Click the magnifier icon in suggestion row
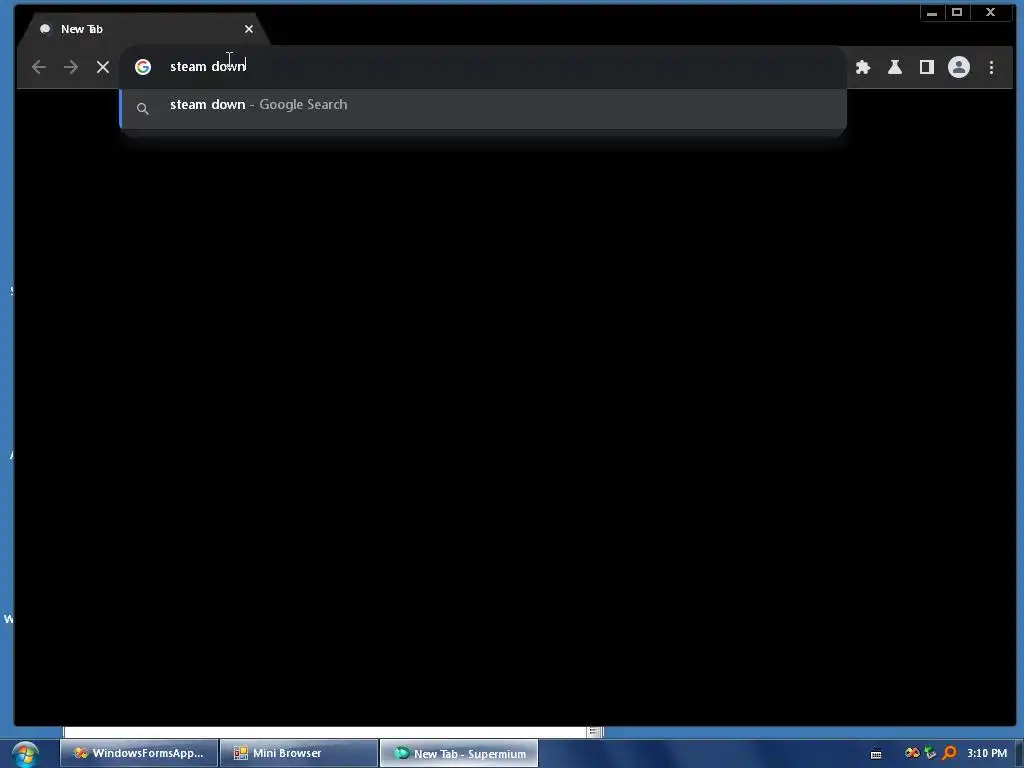The height and width of the screenshot is (768, 1024). (142, 108)
